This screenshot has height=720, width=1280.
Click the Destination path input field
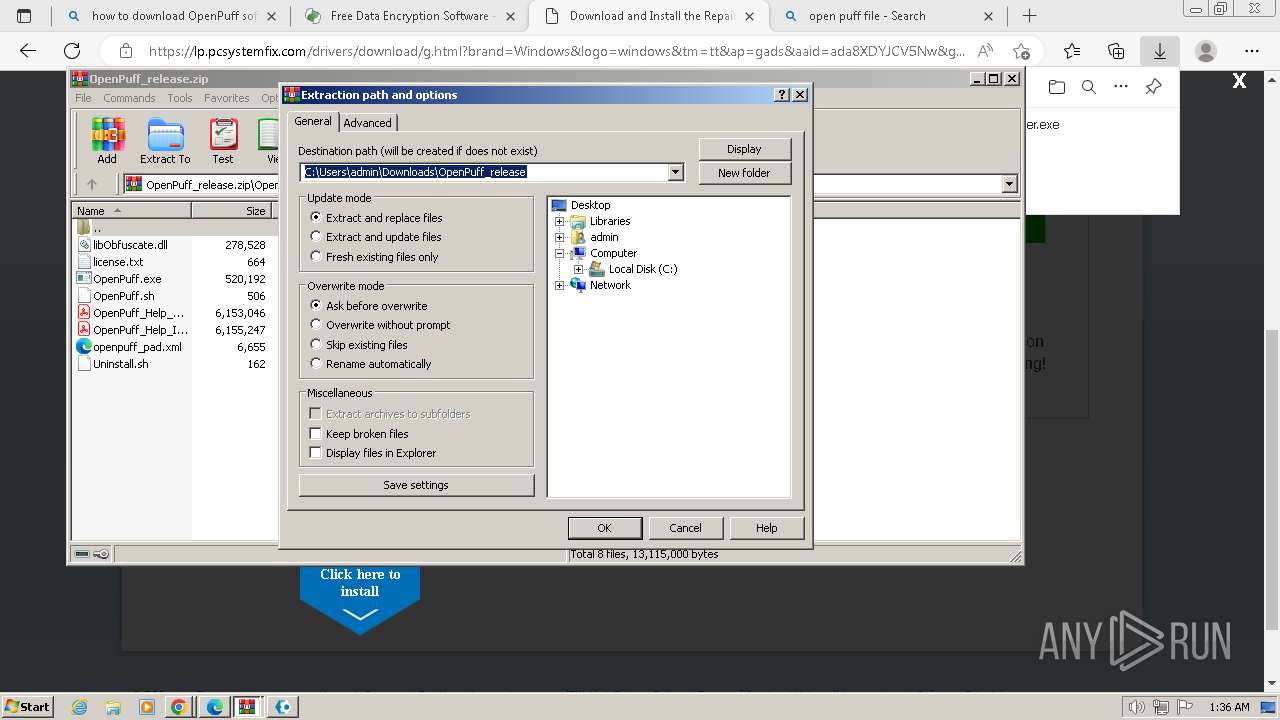[x=484, y=172]
